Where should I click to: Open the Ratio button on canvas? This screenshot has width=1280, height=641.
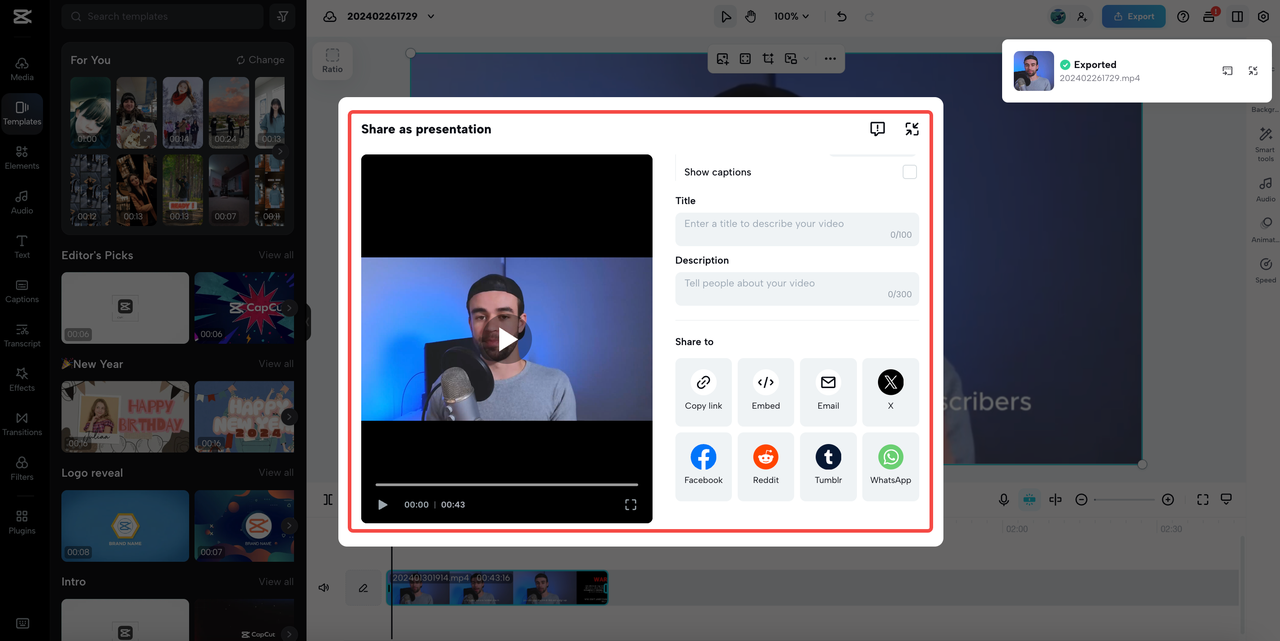click(332, 60)
